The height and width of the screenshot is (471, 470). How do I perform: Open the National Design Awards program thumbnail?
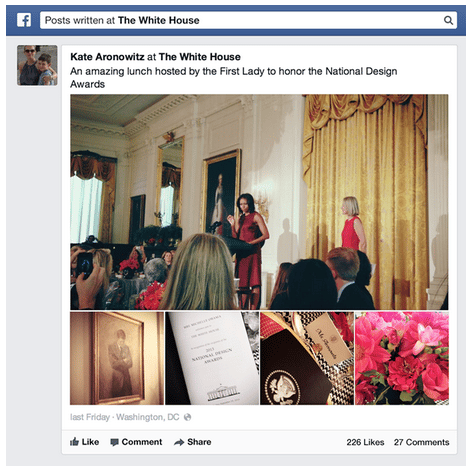tap(212, 358)
